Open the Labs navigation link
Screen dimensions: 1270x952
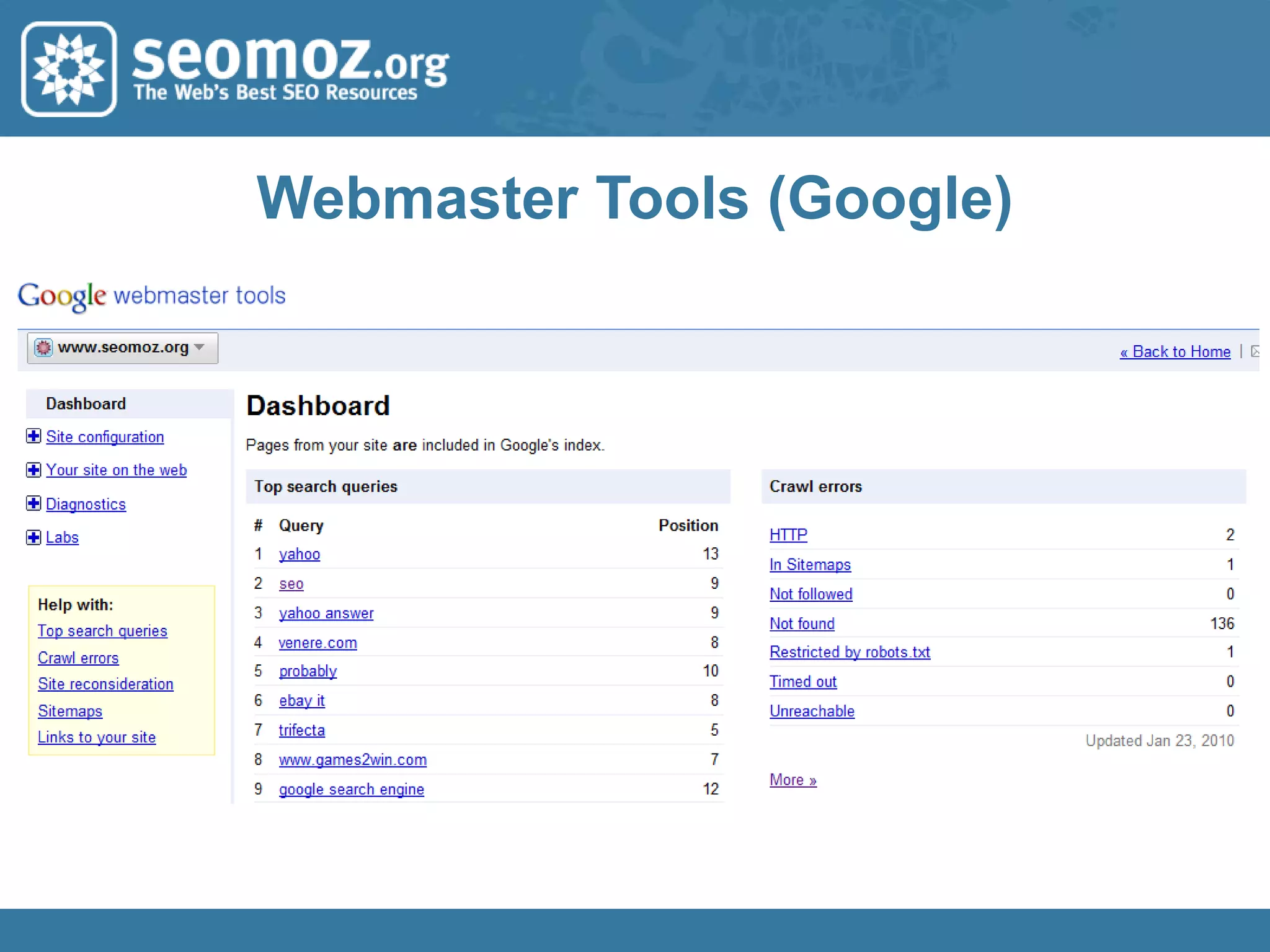pyautogui.click(x=62, y=537)
